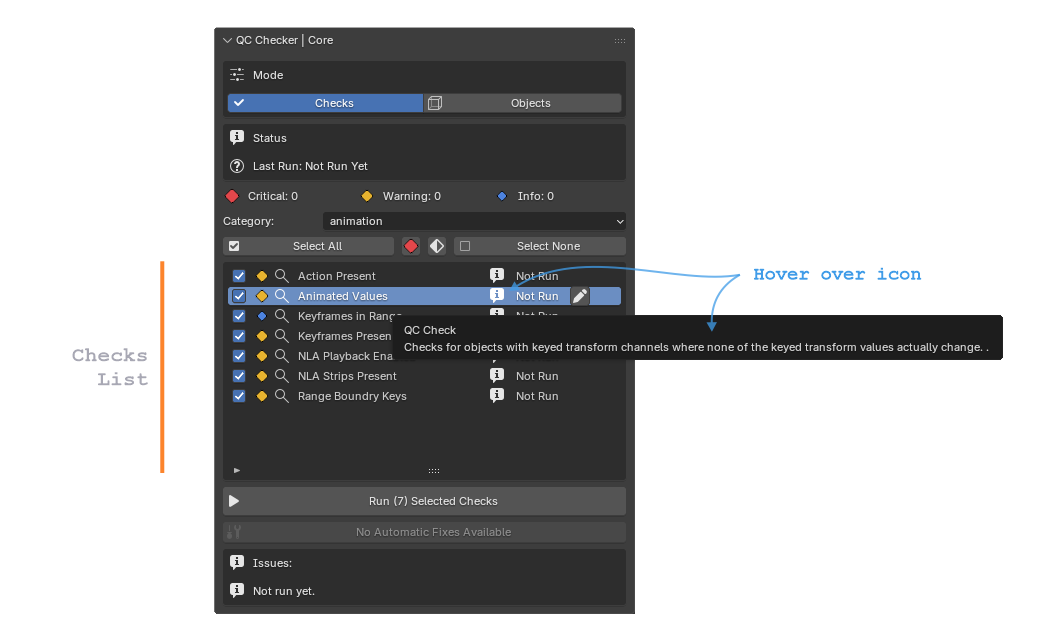
Task: Click the pencil edit icon on Animated Values
Action: [x=580, y=296]
